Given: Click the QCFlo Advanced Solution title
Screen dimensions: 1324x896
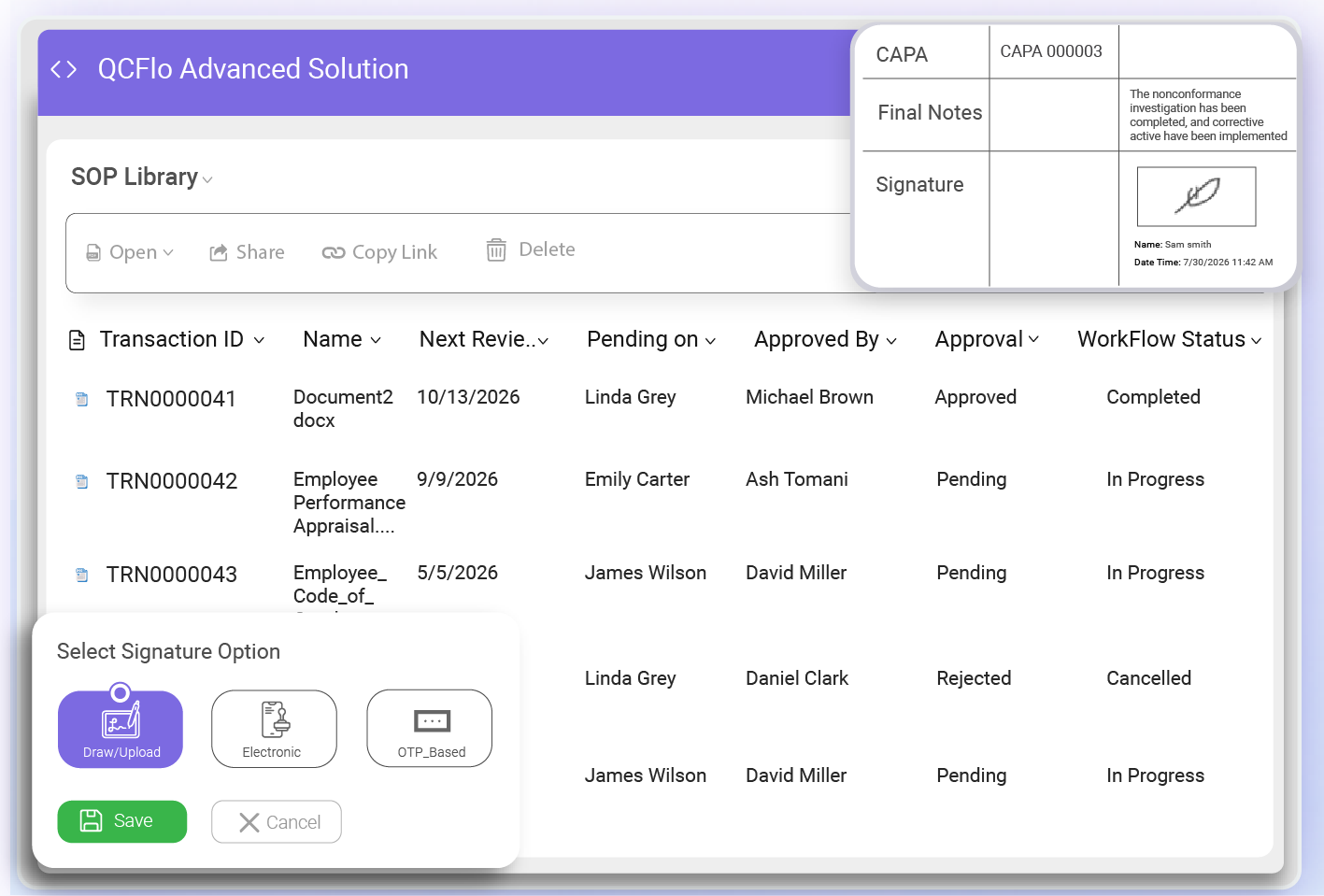Looking at the screenshot, I should pos(253,69).
